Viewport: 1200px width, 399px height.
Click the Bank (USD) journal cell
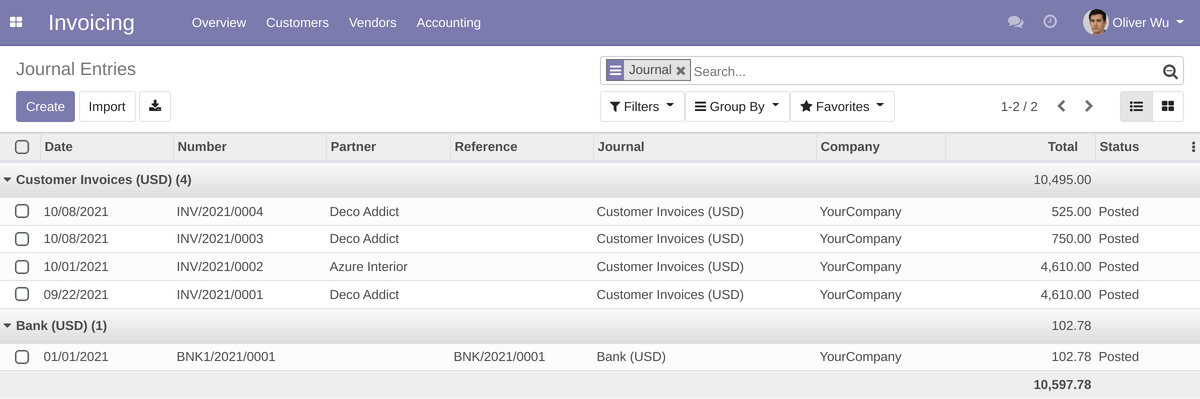(x=631, y=357)
